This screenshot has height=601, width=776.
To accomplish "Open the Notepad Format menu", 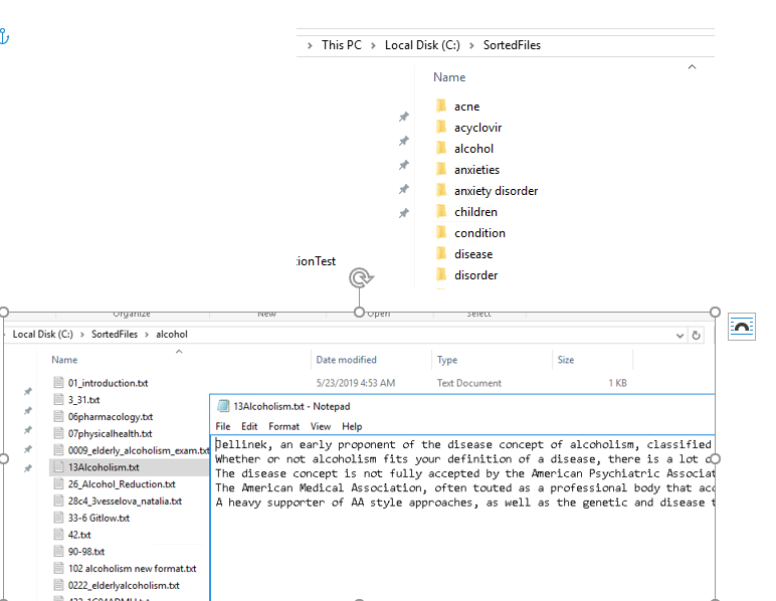I will point(284,426).
